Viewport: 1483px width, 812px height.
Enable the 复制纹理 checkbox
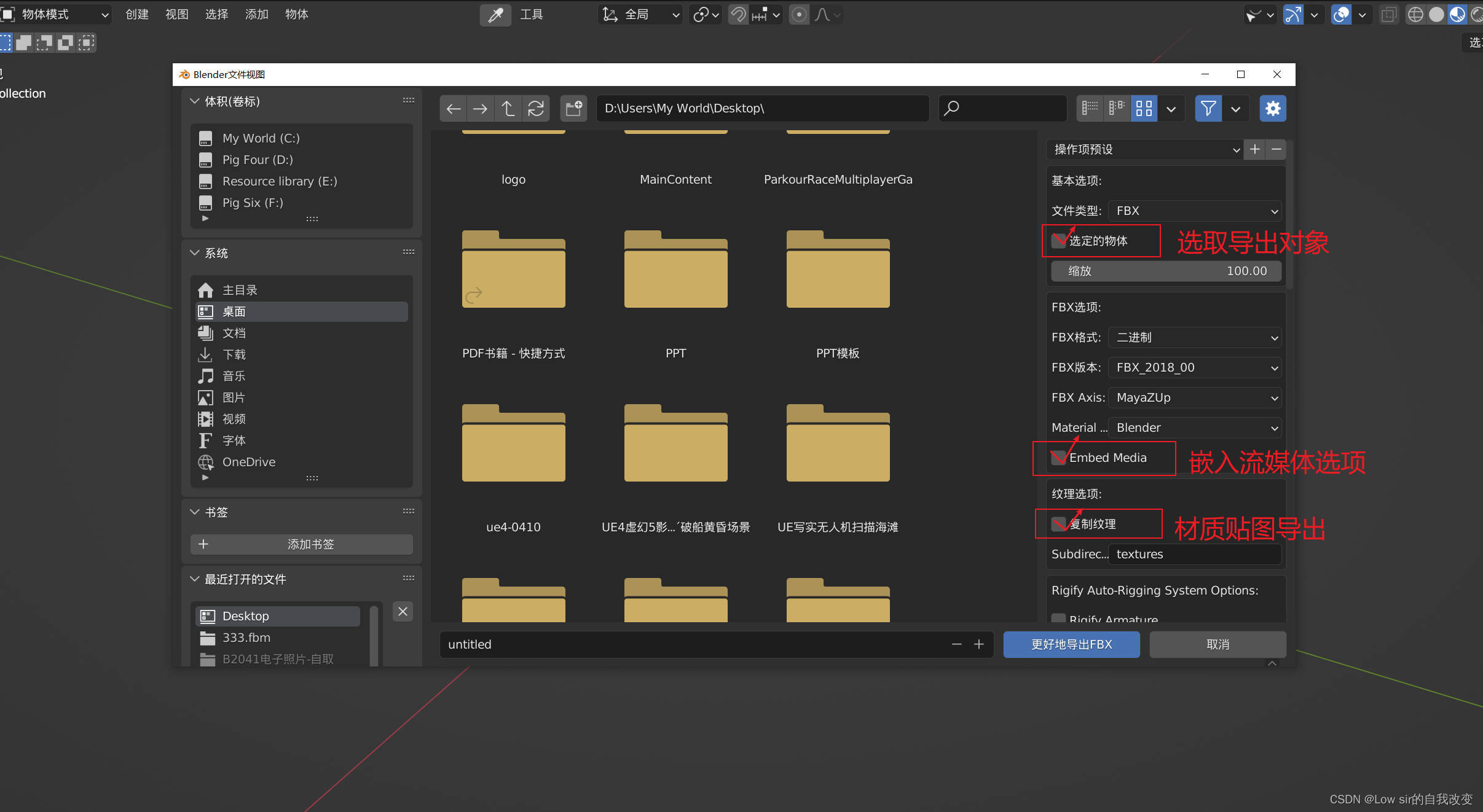pyautogui.click(x=1059, y=524)
